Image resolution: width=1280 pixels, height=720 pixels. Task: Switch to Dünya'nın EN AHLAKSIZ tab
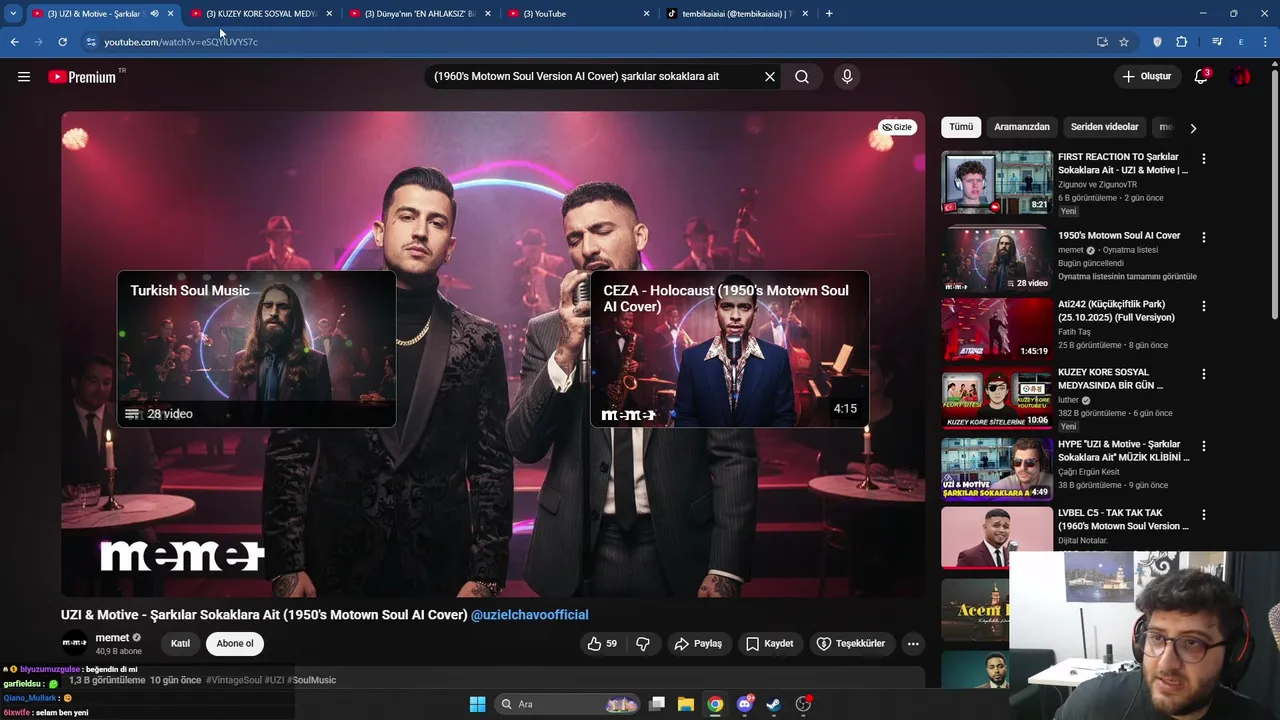[420, 13]
